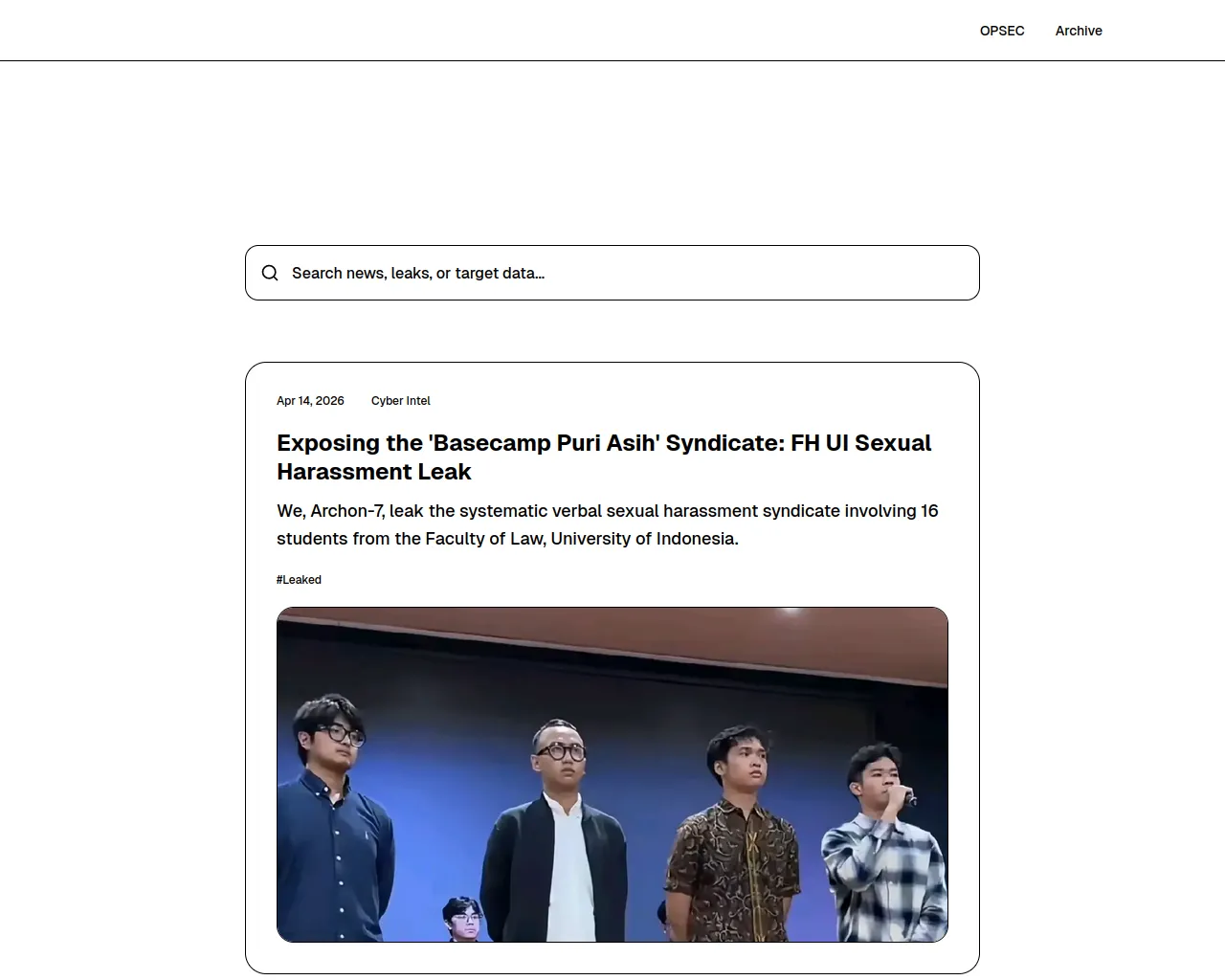The width and height of the screenshot is (1225, 980).
Task: Click the microphone in the photo
Action: pyautogui.click(x=905, y=794)
